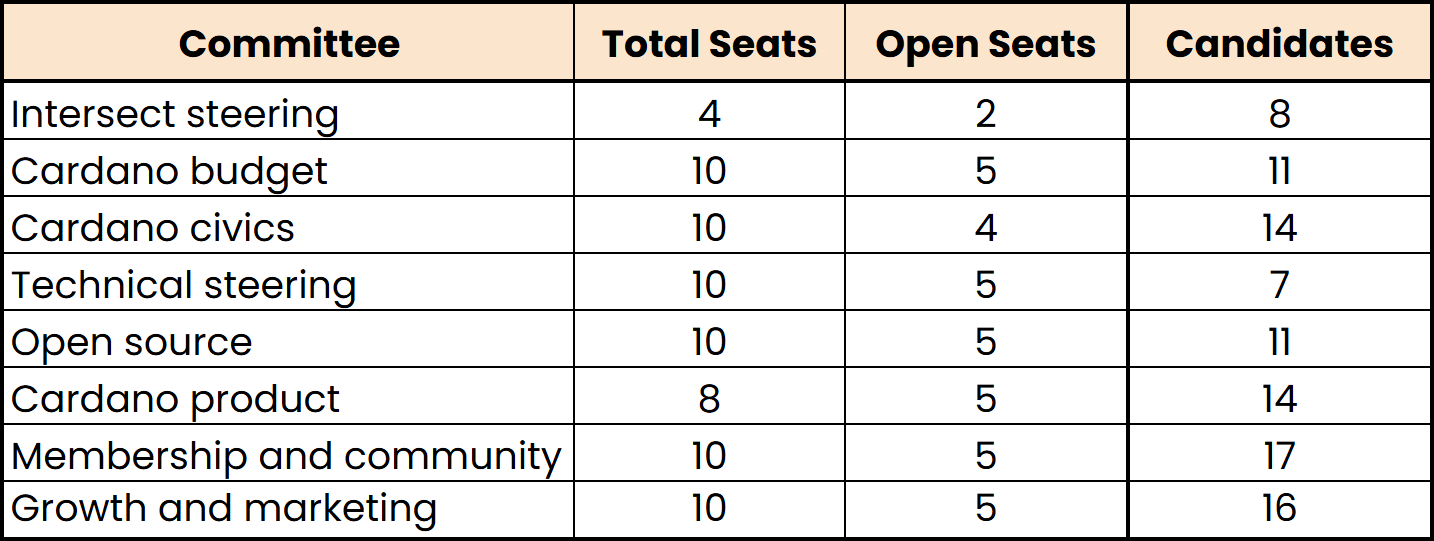Select the Open source cell
The image size is (1434, 541).
(132, 342)
